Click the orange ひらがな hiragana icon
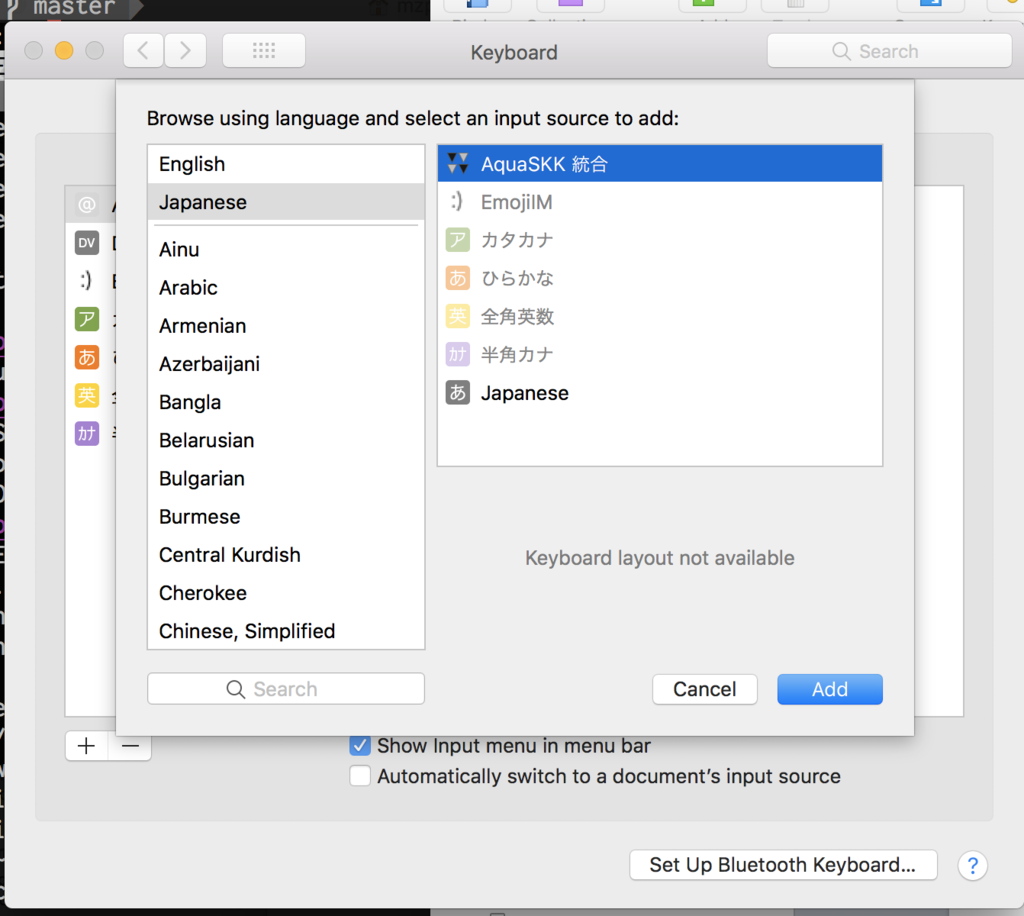 click(x=457, y=278)
